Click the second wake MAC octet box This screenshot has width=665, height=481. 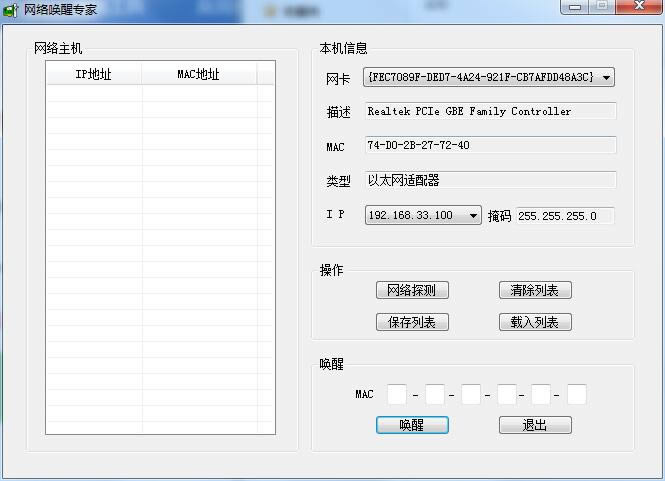coord(434,395)
